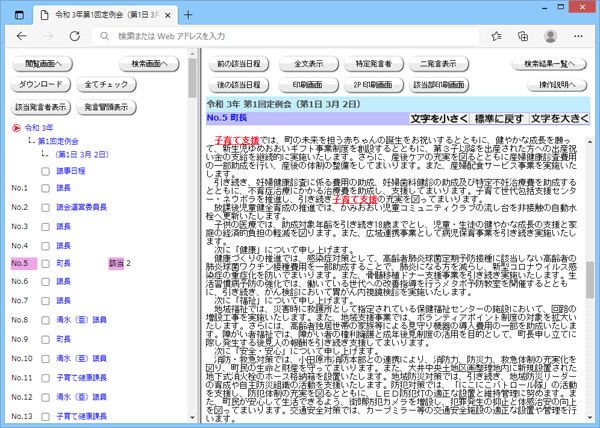Image resolution: width=600 pixels, height=428 pixels.
Task: Check the 議事日程 checkbox
Action: point(46,171)
